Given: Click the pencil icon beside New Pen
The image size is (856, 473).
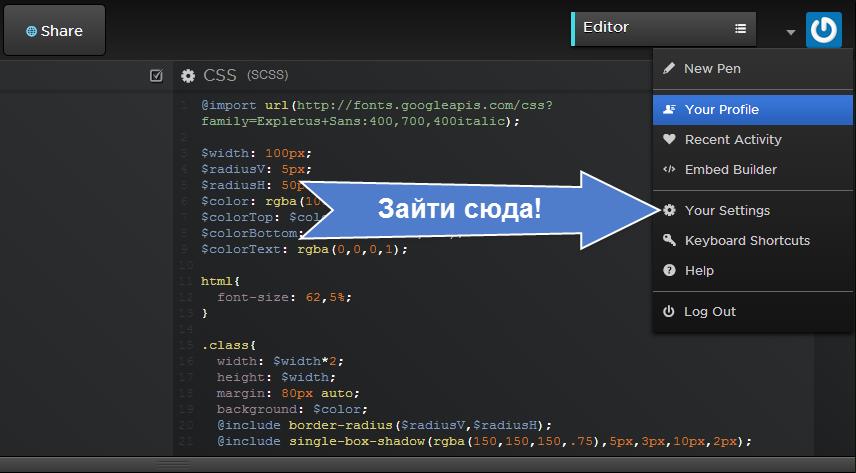Looking at the screenshot, I should (669, 69).
